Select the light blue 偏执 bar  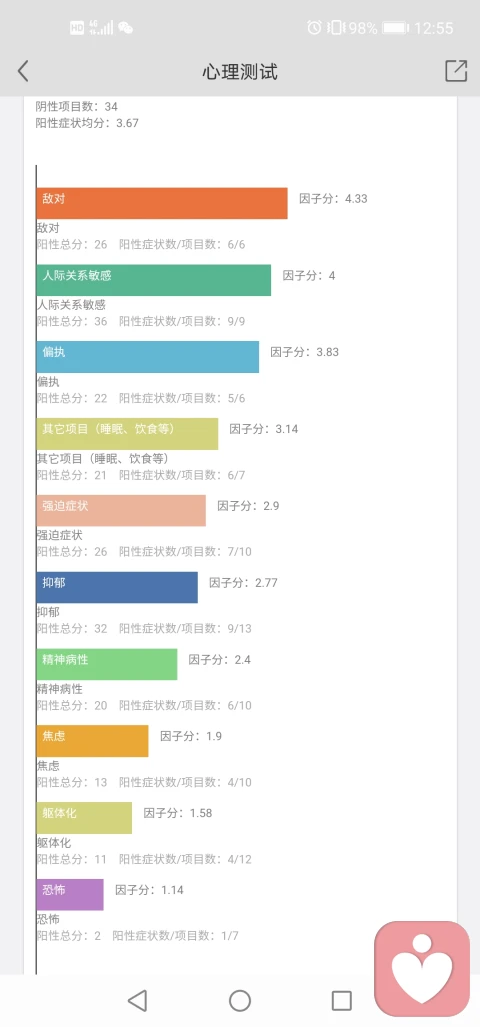(x=147, y=357)
